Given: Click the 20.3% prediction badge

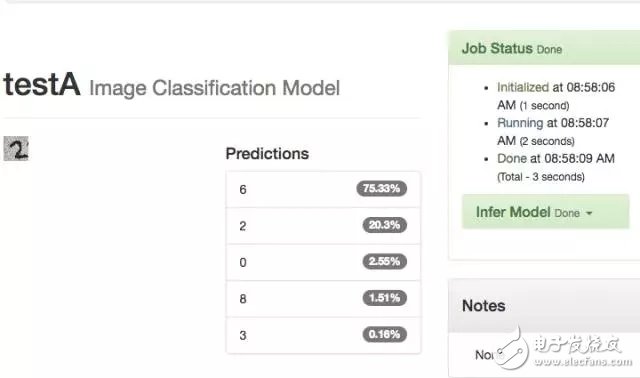Looking at the screenshot, I should point(384,225).
